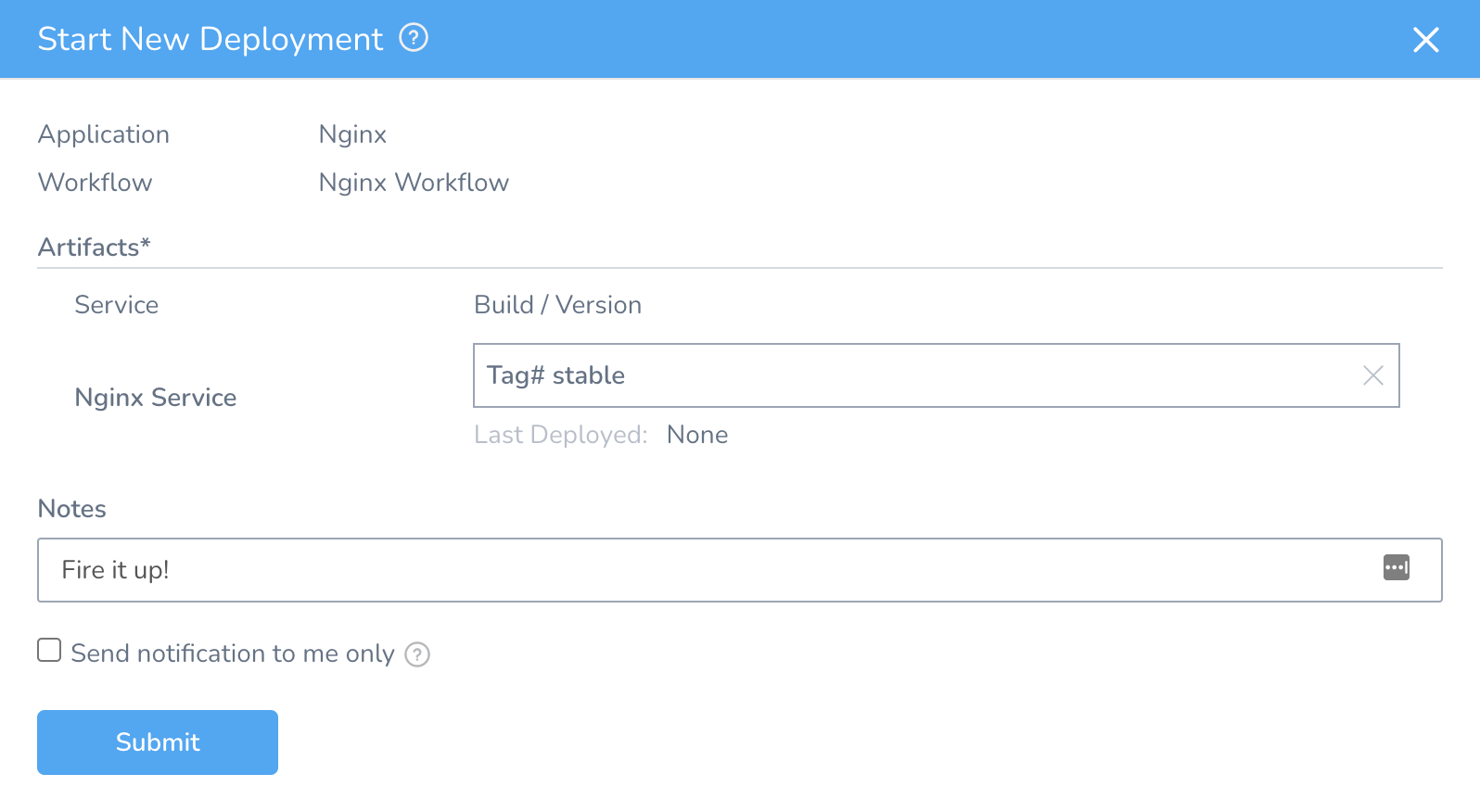Click the question mark after the dialog title
The height and width of the screenshot is (812, 1480).
pos(415,39)
